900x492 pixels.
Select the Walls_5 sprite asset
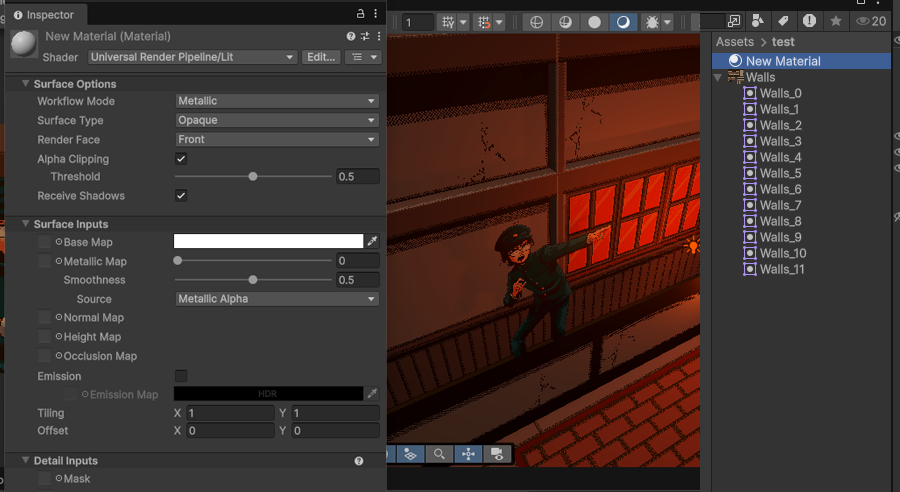[780, 173]
